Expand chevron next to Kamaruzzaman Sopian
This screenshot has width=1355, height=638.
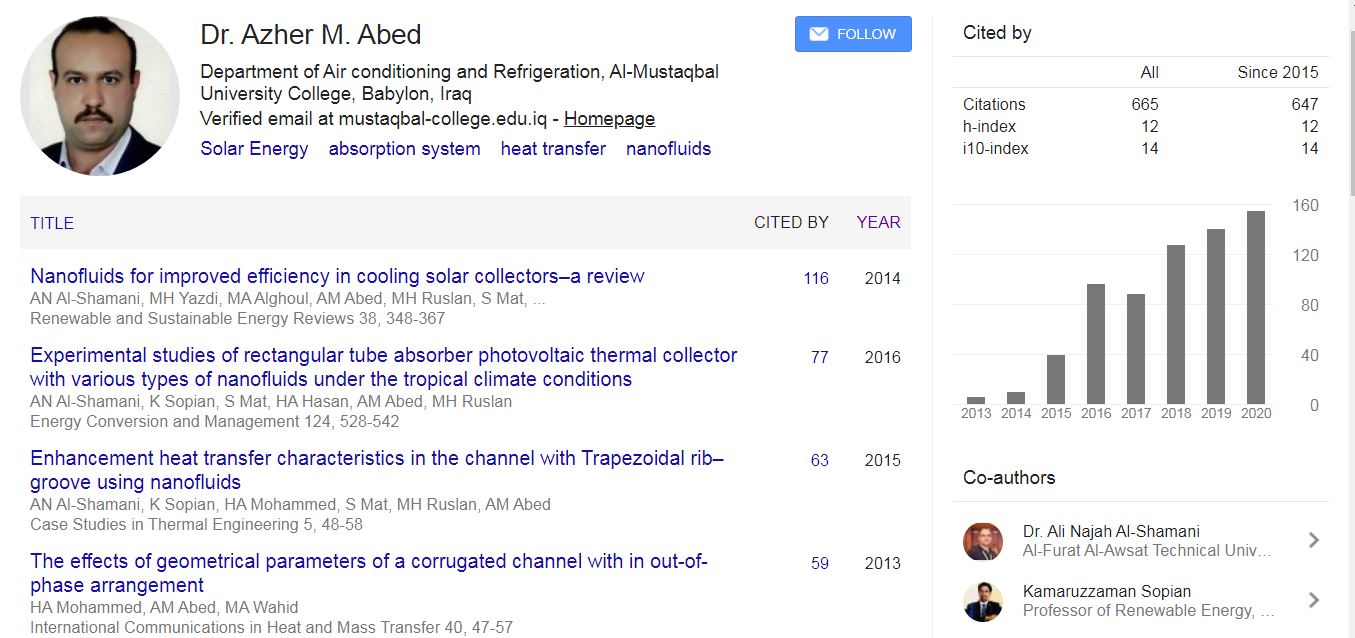[1313, 601]
